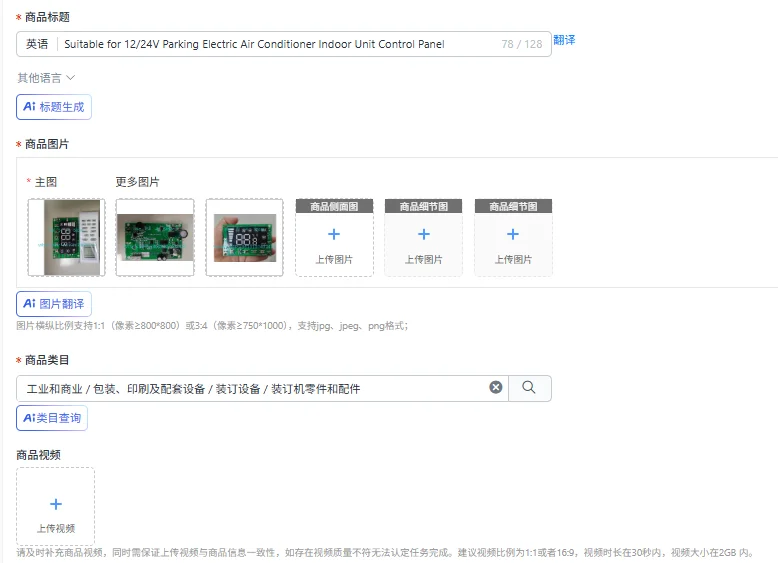Select the main image thumbnail with remote control
Image resolution: width=778 pixels, height=563 pixels.
tap(66, 238)
